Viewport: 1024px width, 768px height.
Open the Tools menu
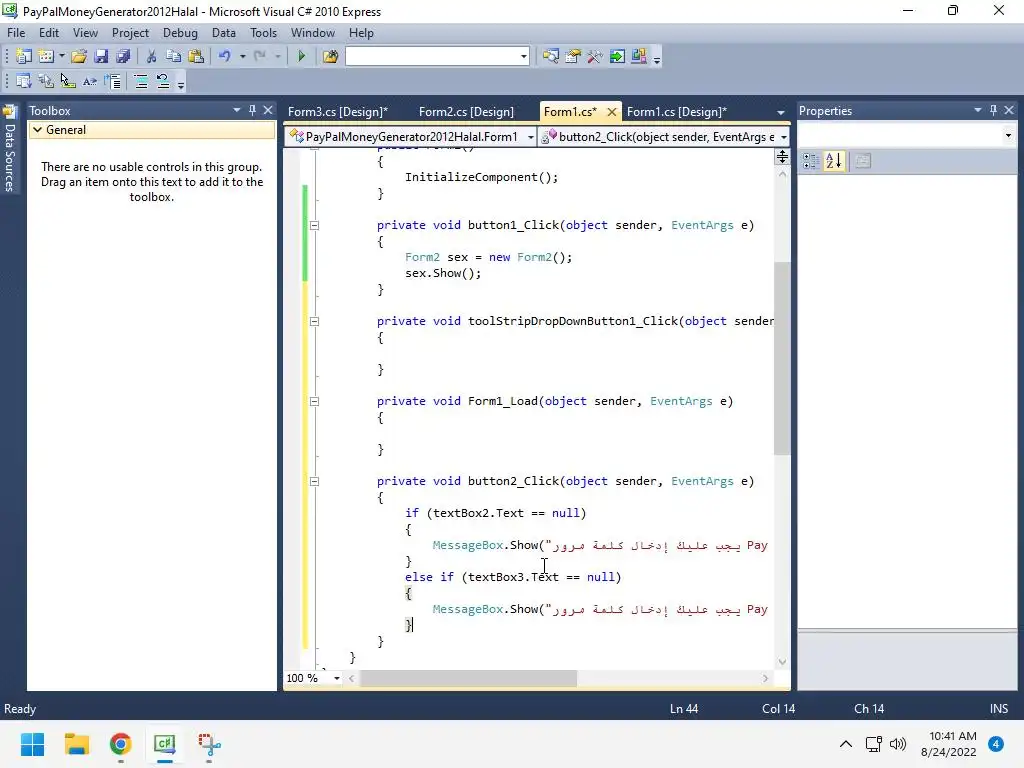click(263, 33)
